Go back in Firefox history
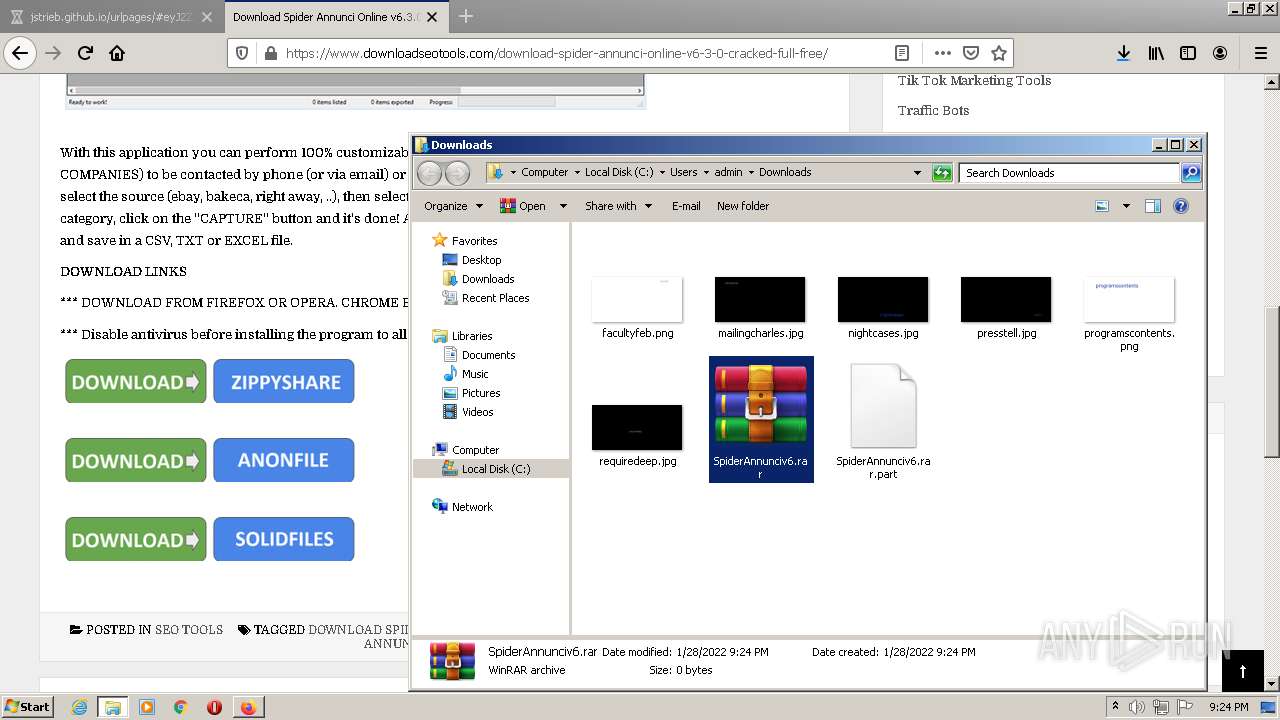This screenshot has height=720, width=1280. [20, 53]
